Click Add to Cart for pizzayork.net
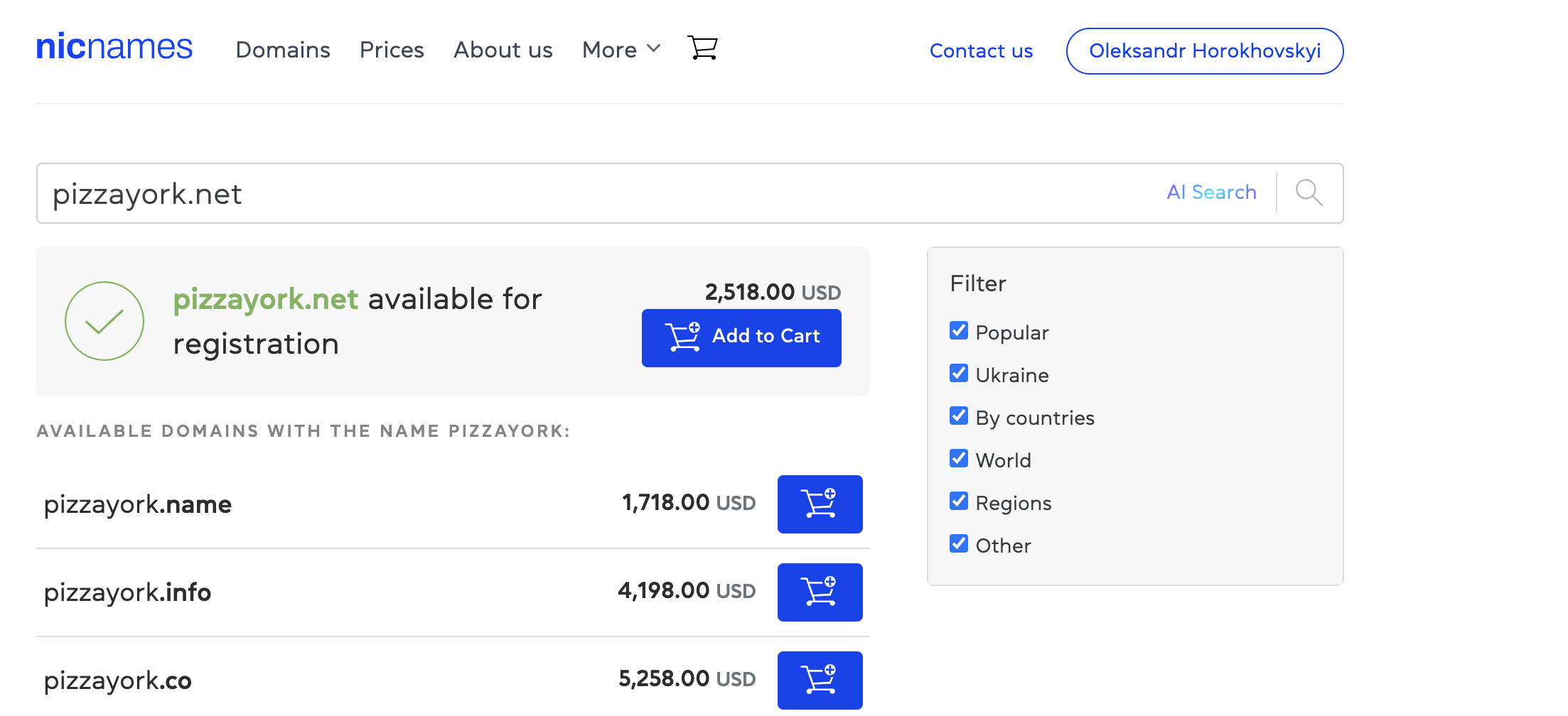The image size is (1568, 716). point(741,338)
